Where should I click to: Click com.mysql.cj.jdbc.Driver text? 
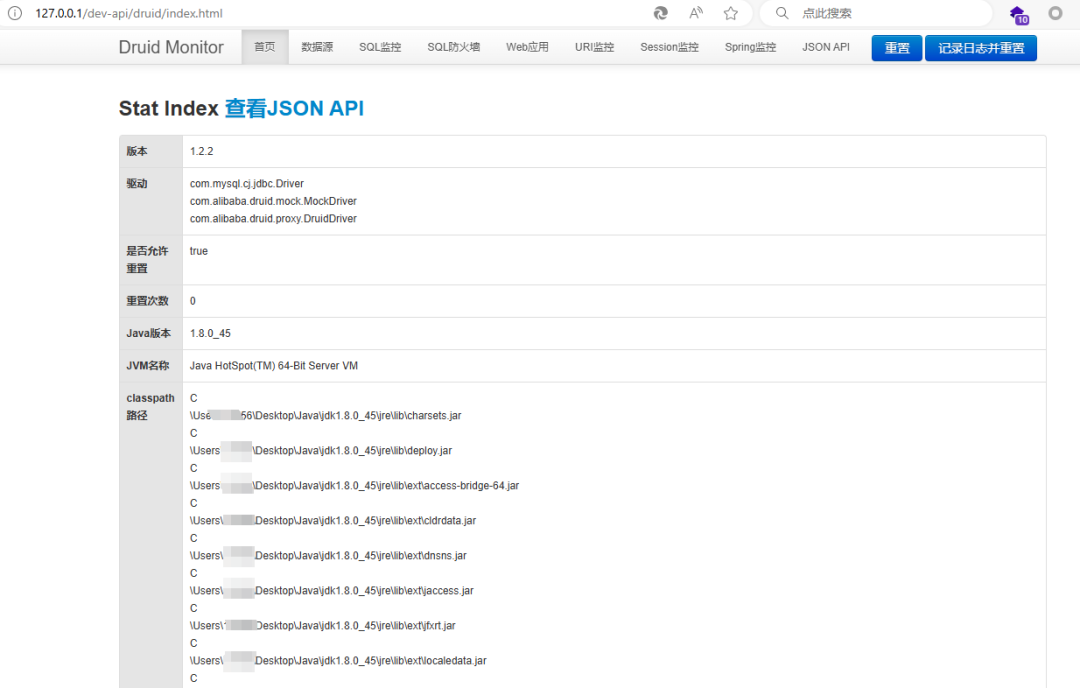(247, 183)
